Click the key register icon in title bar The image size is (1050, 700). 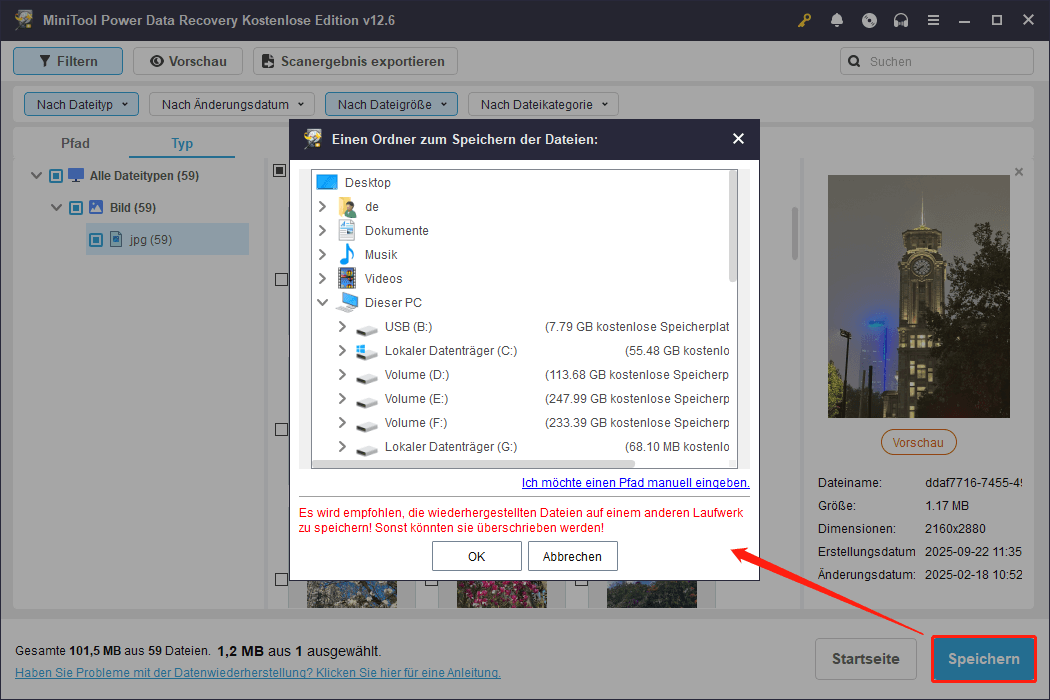pos(804,20)
